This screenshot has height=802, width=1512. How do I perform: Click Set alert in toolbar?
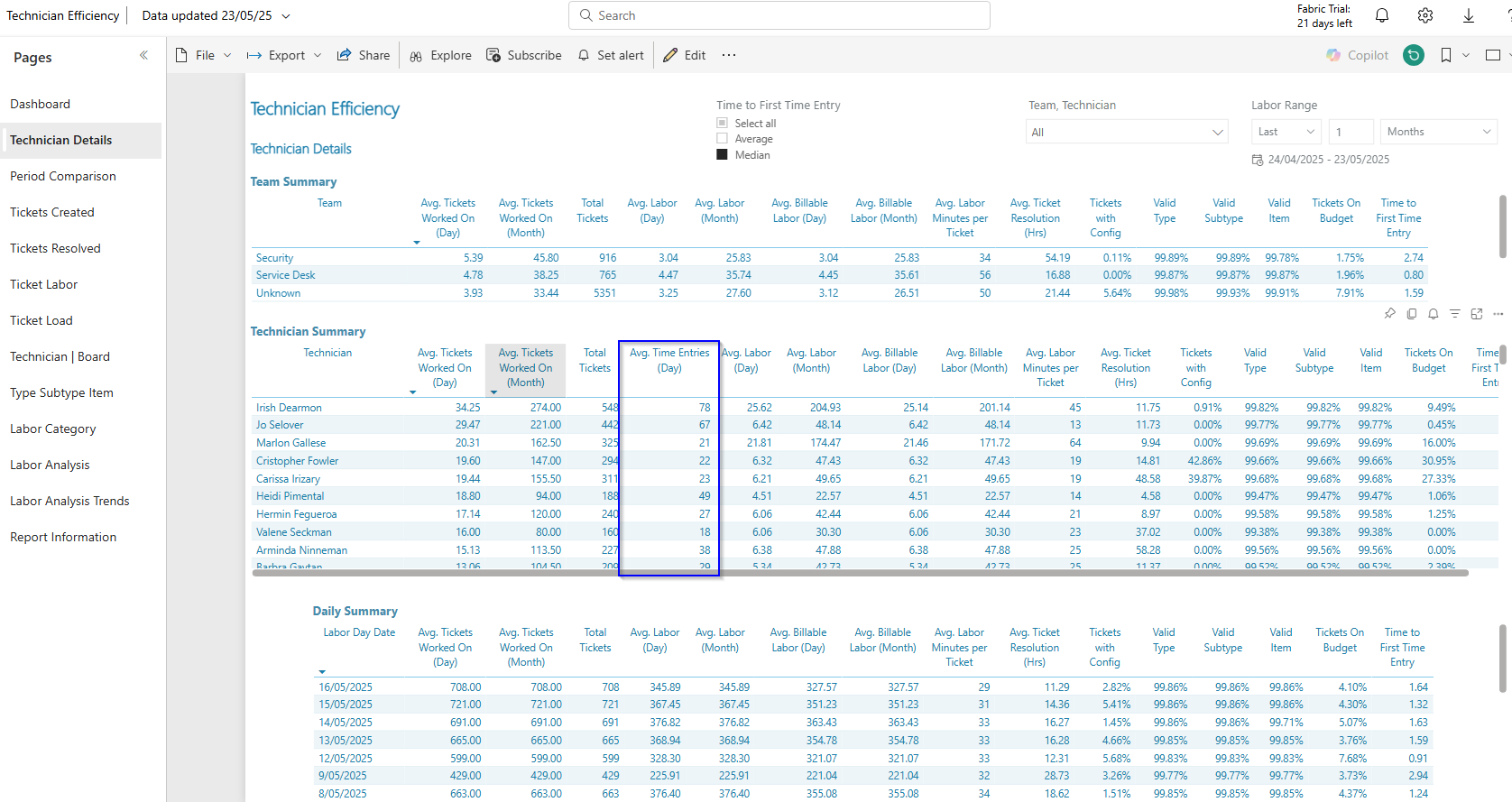[611, 55]
